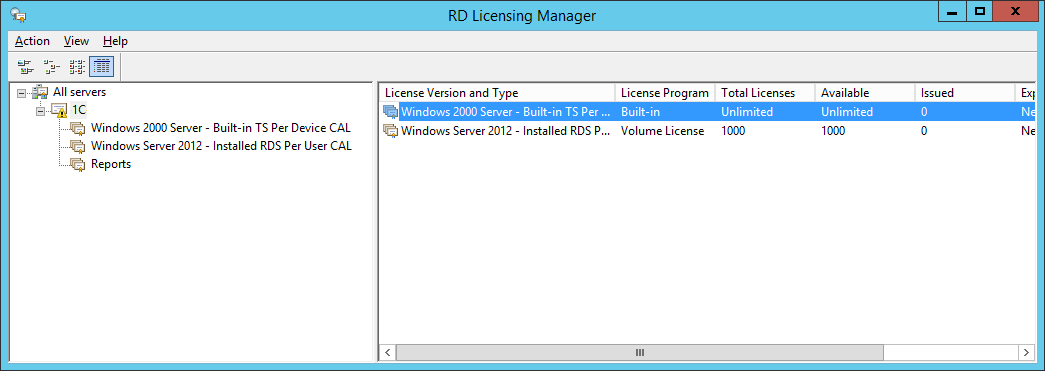The width and height of the screenshot is (1045, 371).
Task: Click the 1C server warning icon
Action: [x=59, y=111]
